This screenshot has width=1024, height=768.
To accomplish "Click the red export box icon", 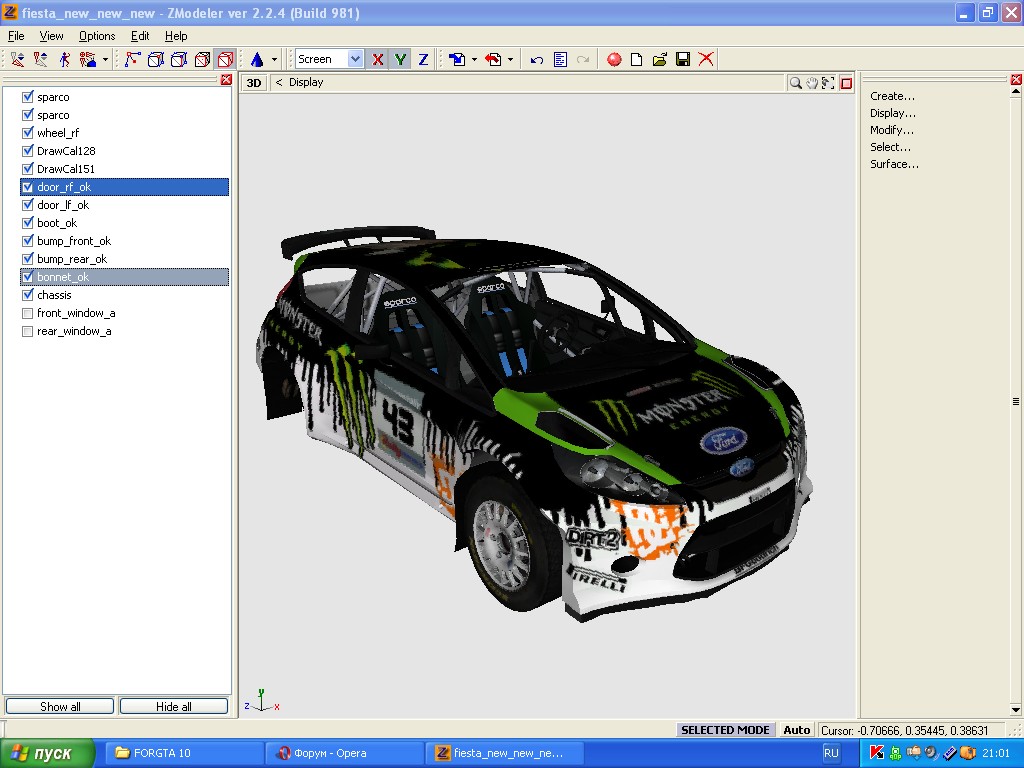I will coord(493,59).
